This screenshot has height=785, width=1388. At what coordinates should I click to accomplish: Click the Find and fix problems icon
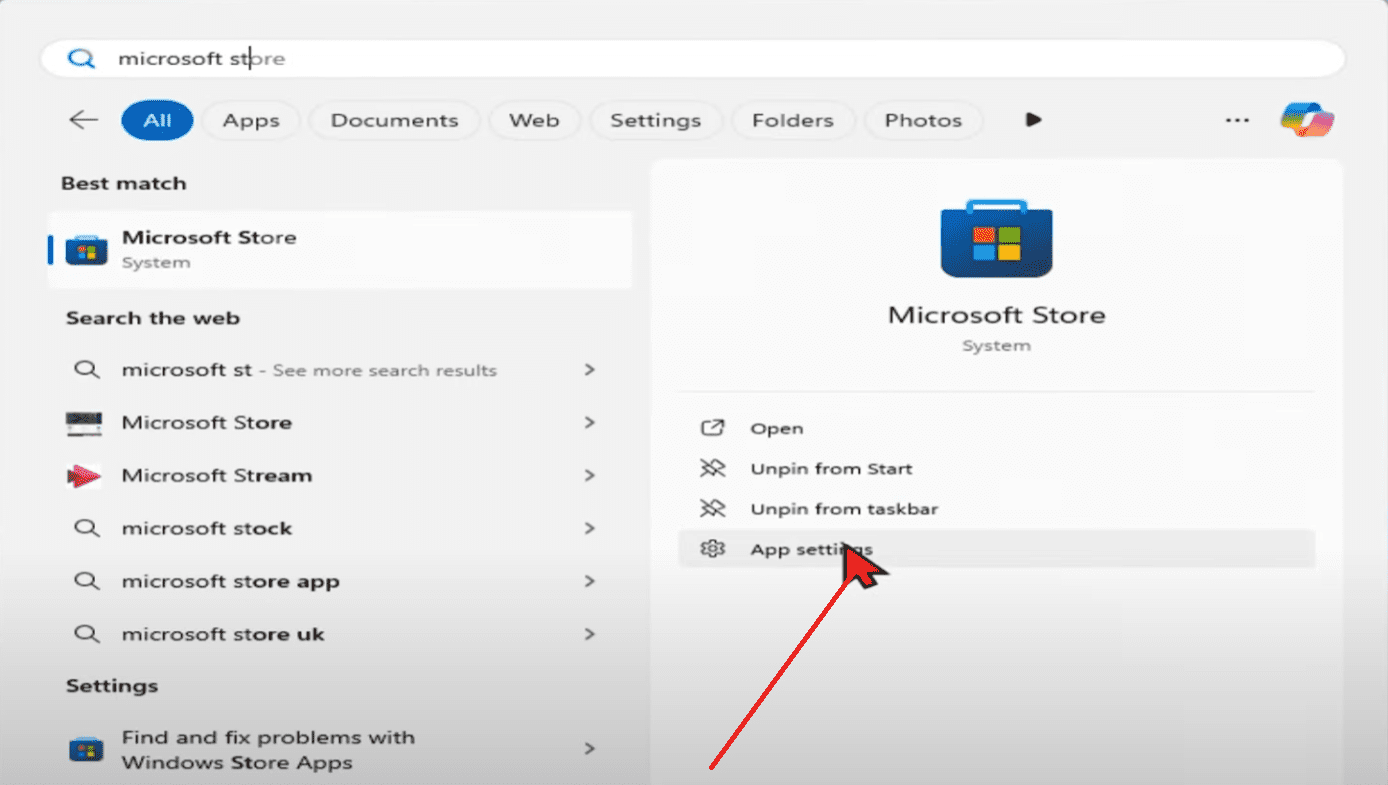coord(85,749)
